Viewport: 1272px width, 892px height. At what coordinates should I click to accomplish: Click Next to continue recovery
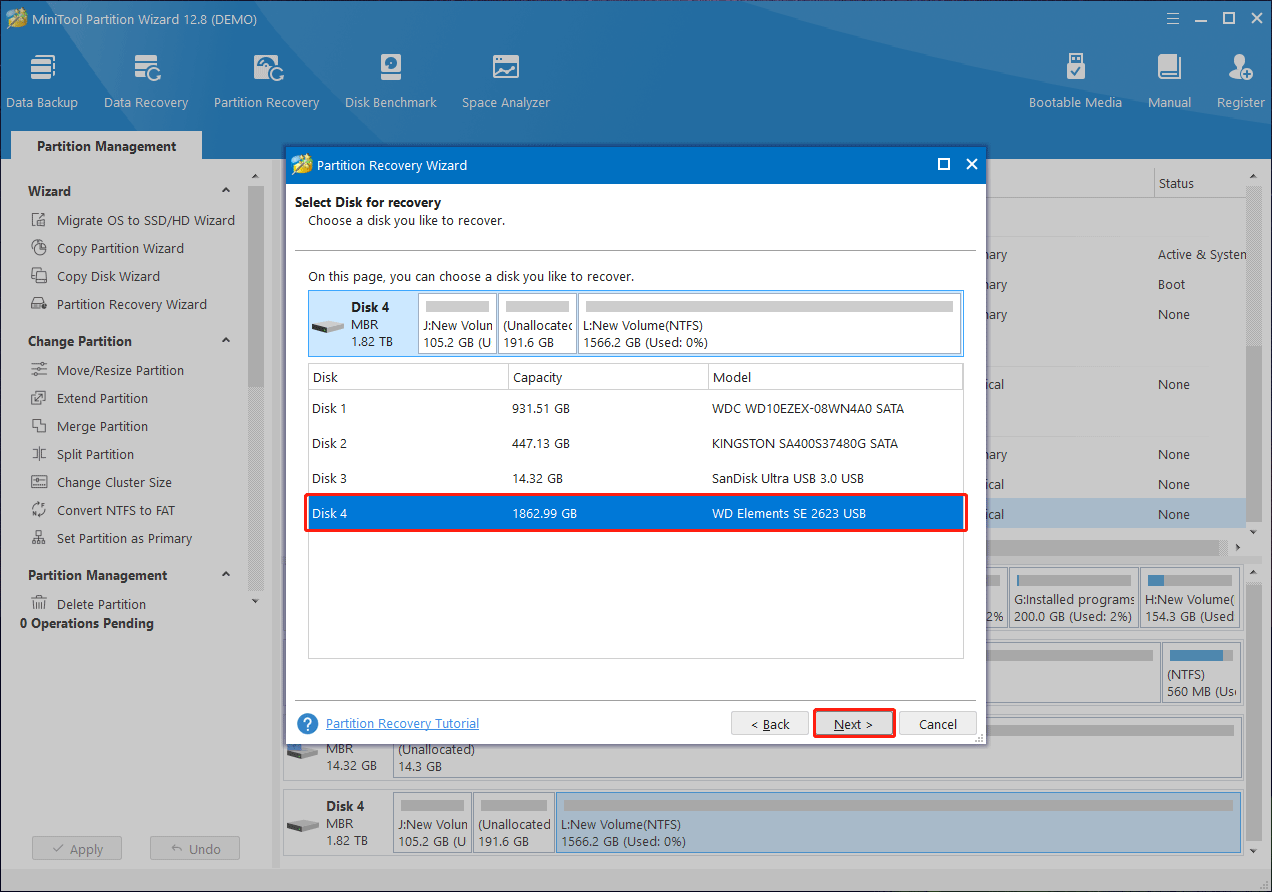click(853, 724)
